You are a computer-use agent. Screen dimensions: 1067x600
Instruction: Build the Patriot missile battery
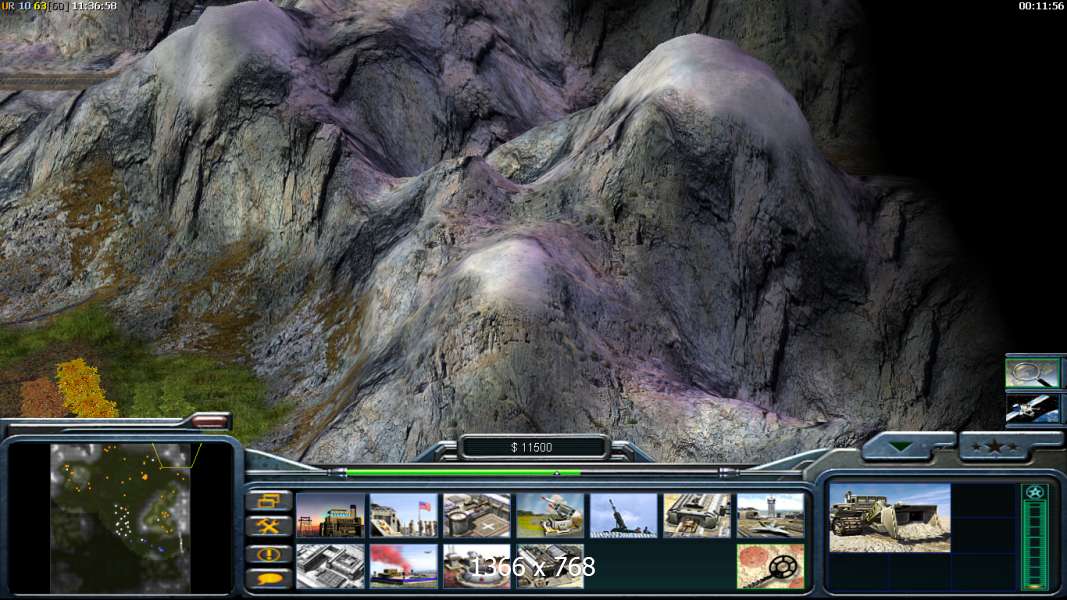tap(551, 516)
